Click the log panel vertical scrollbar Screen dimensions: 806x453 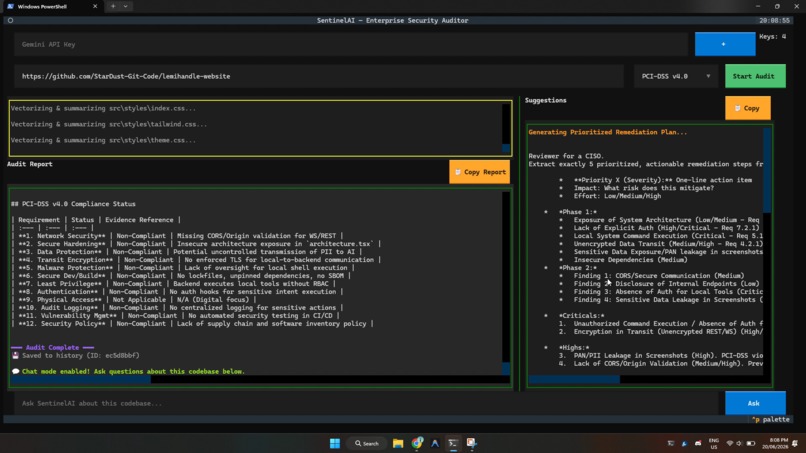click(x=506, y=129)
